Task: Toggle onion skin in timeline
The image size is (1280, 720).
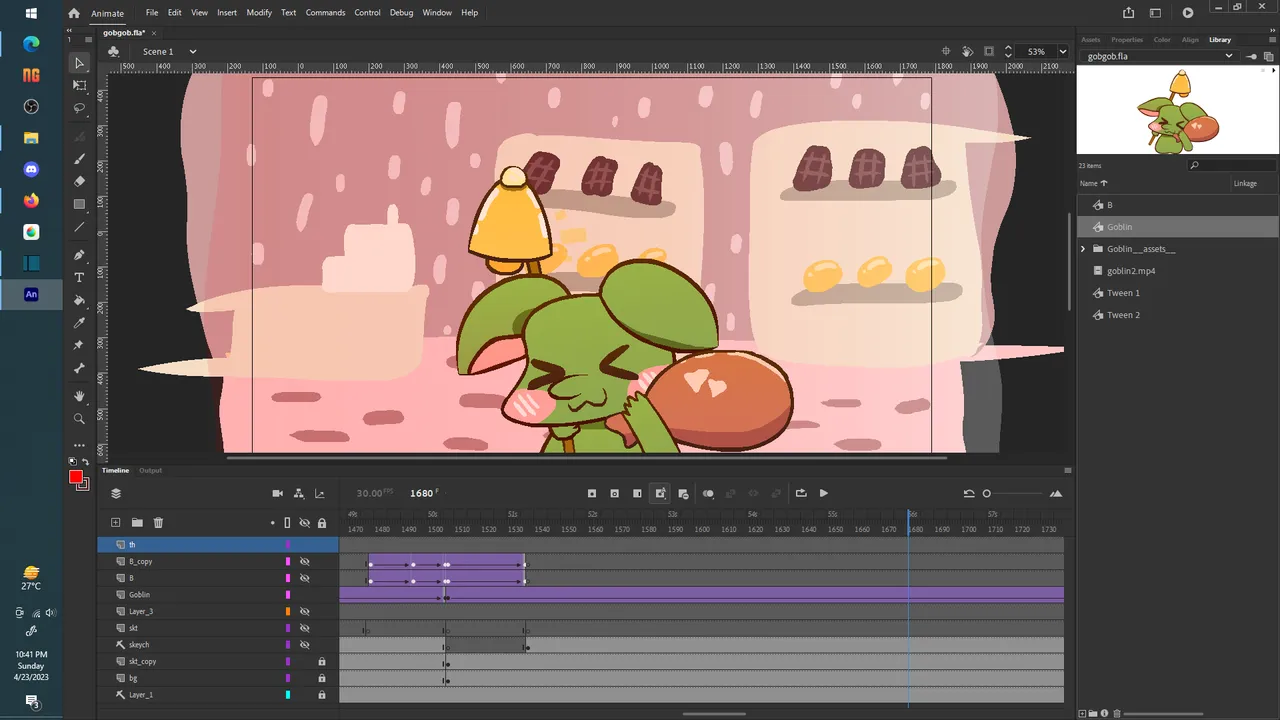Action: tap(708, 493)
